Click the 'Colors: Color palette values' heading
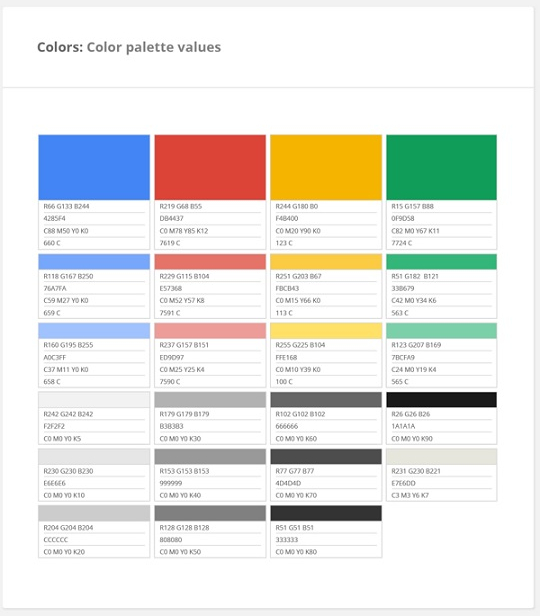The height and width of the screenshot is (616, 540). pos(129,47)
